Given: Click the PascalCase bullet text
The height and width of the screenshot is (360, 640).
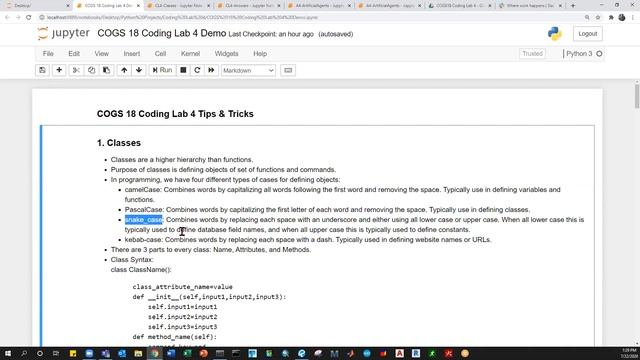Looking at the screenshot, I should click(327, 210).
